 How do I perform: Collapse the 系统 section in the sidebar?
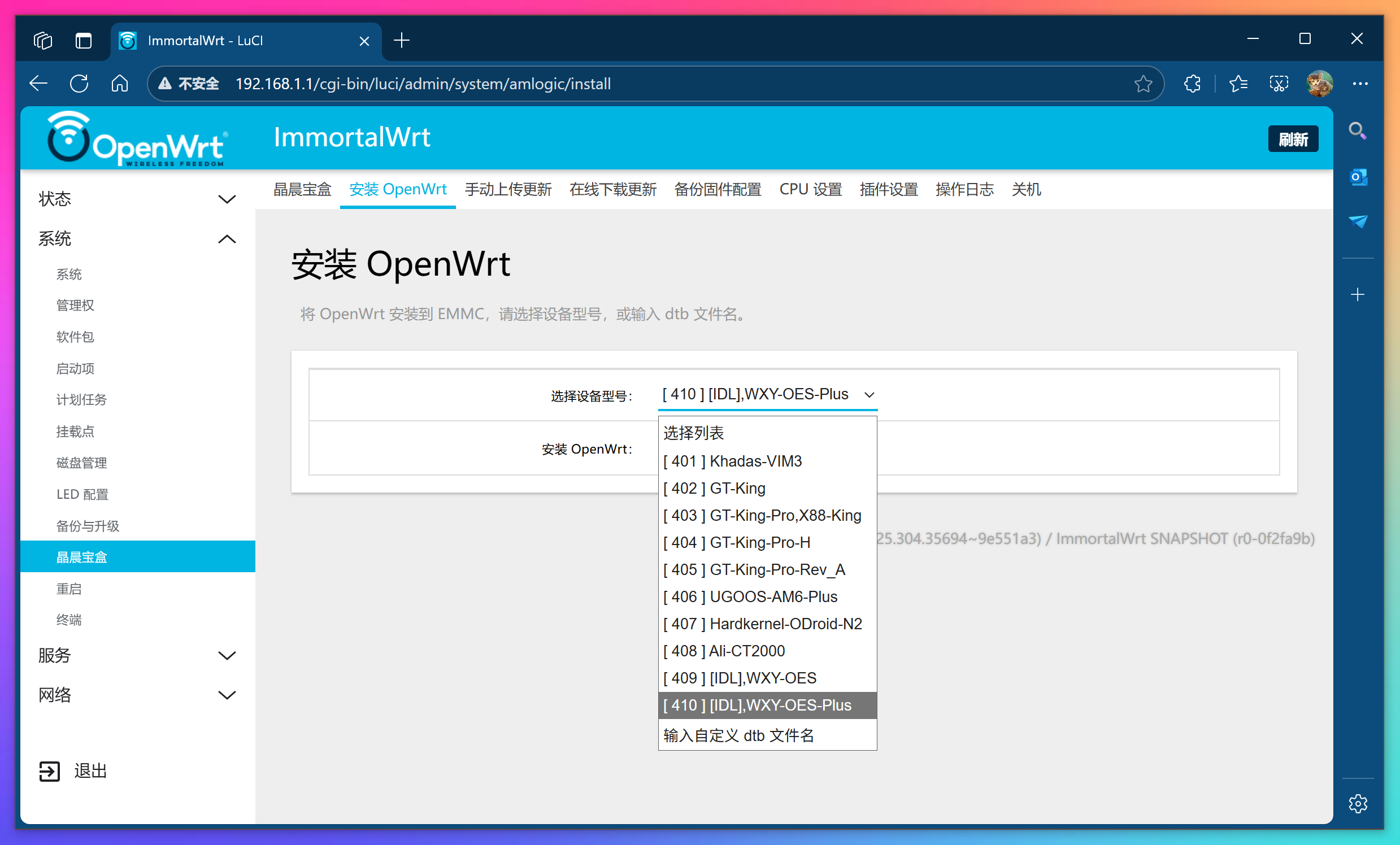(227, 239)
